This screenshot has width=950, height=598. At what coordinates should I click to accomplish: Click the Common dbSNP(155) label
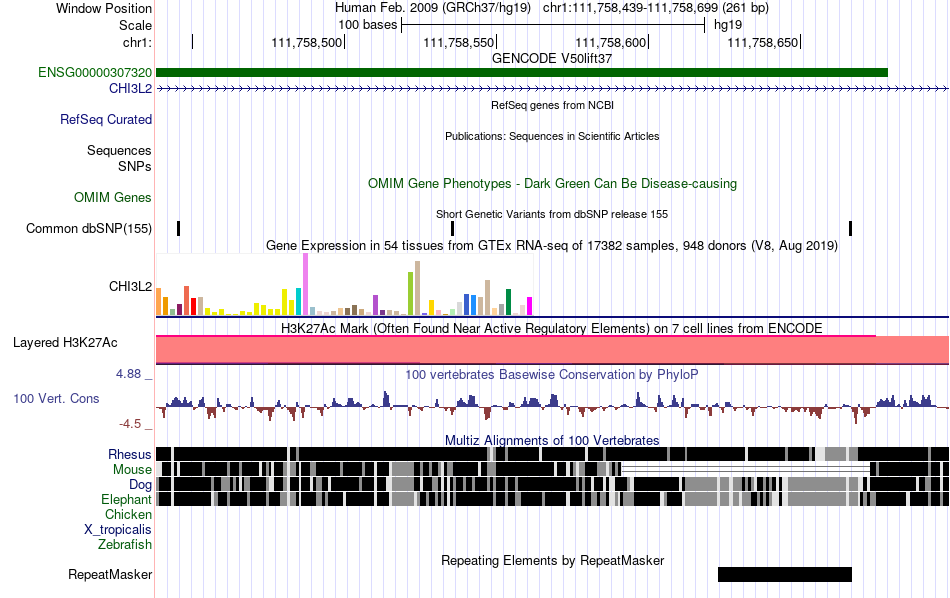pyautogui.click(x=89, y=228)
